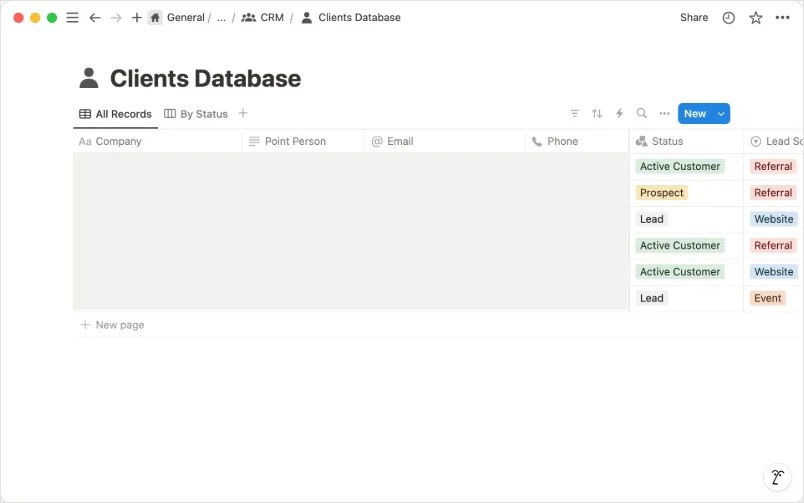Click first row Active Customer tag
The width and height of the screenshot is (804, 503).
(x=680, y=167)
